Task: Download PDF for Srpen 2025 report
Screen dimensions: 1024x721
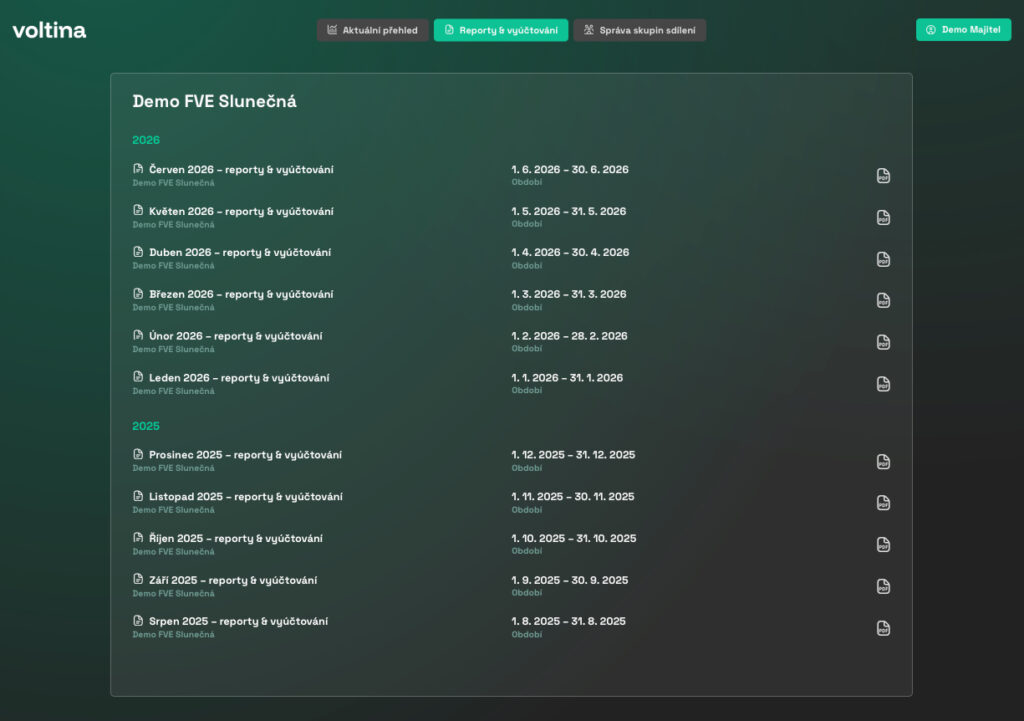Action: pos(883,628)
